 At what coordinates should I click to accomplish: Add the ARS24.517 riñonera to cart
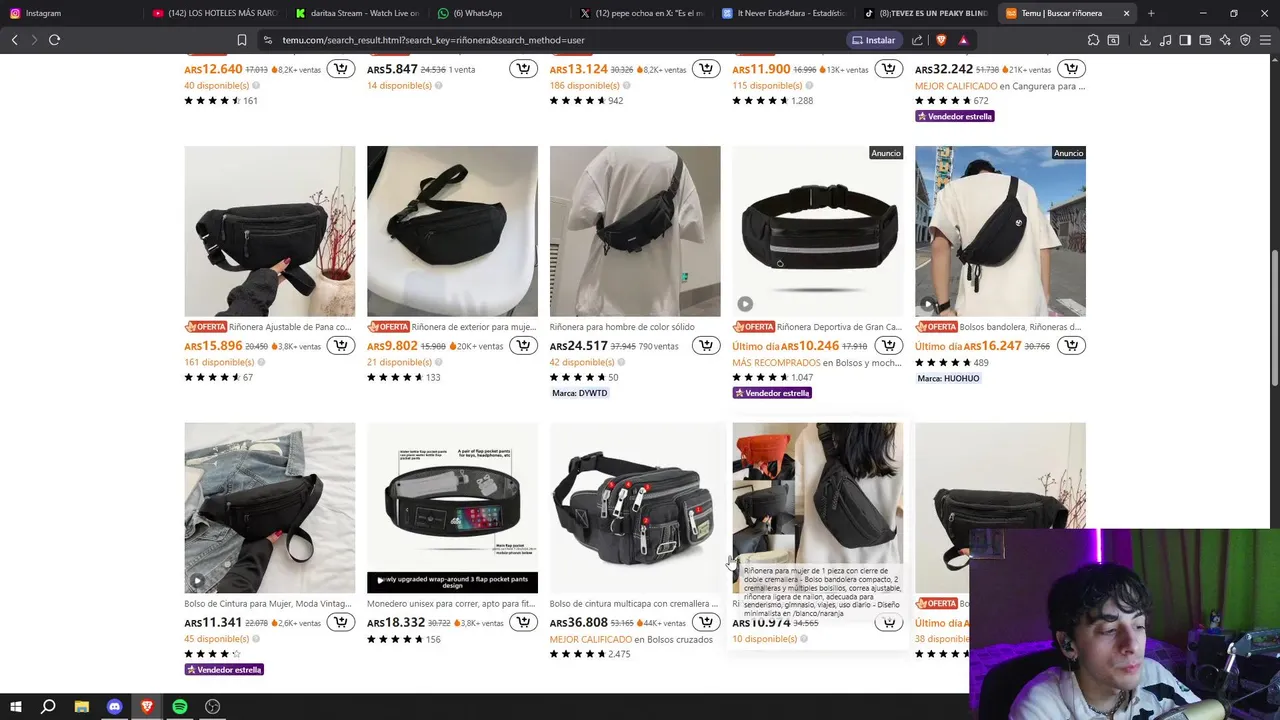pos(706,345)
